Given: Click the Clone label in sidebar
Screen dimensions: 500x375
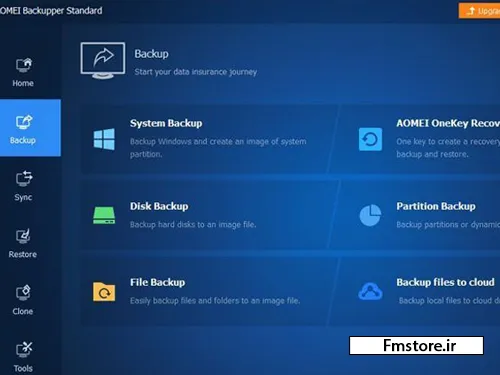Looking at the screenshot, I should (23, 311).
